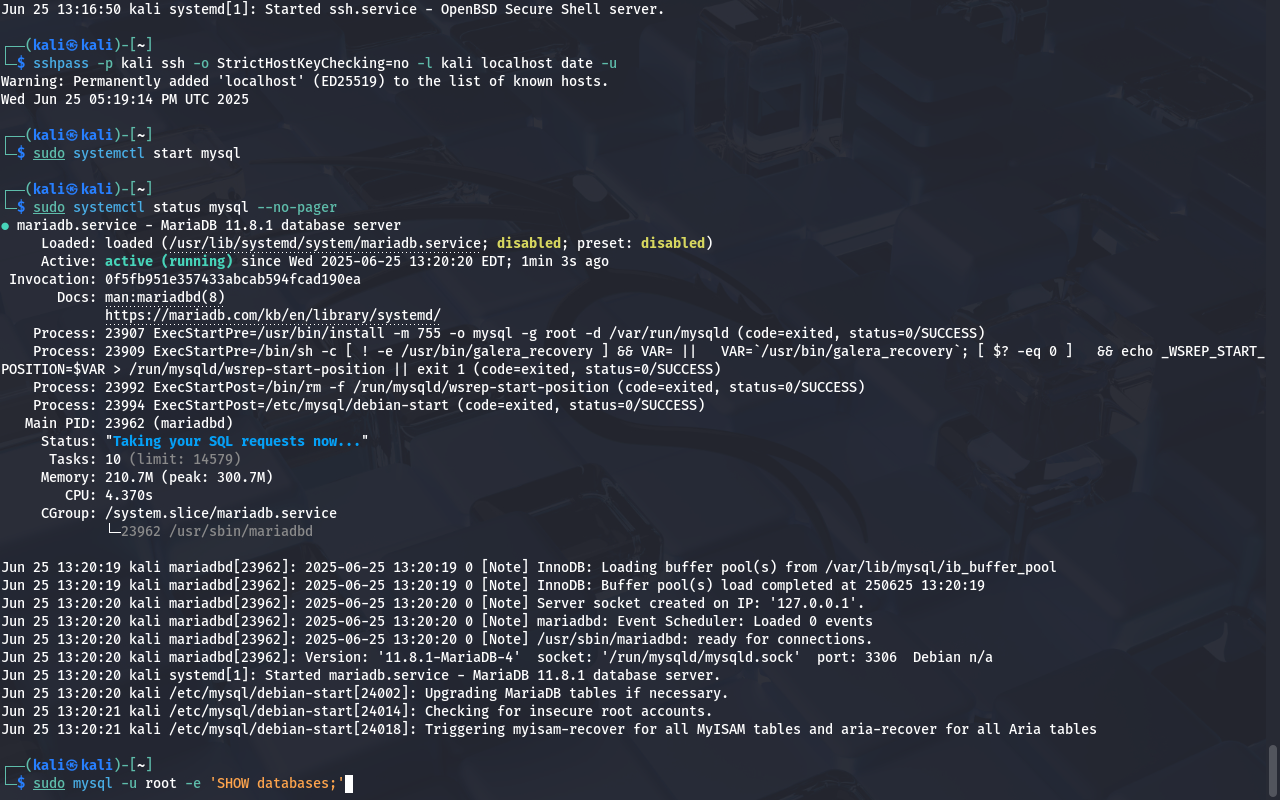Select 'Buffer pool(s) load completed' log line
Screen dimensions: 1280x800
pos(493,585)
